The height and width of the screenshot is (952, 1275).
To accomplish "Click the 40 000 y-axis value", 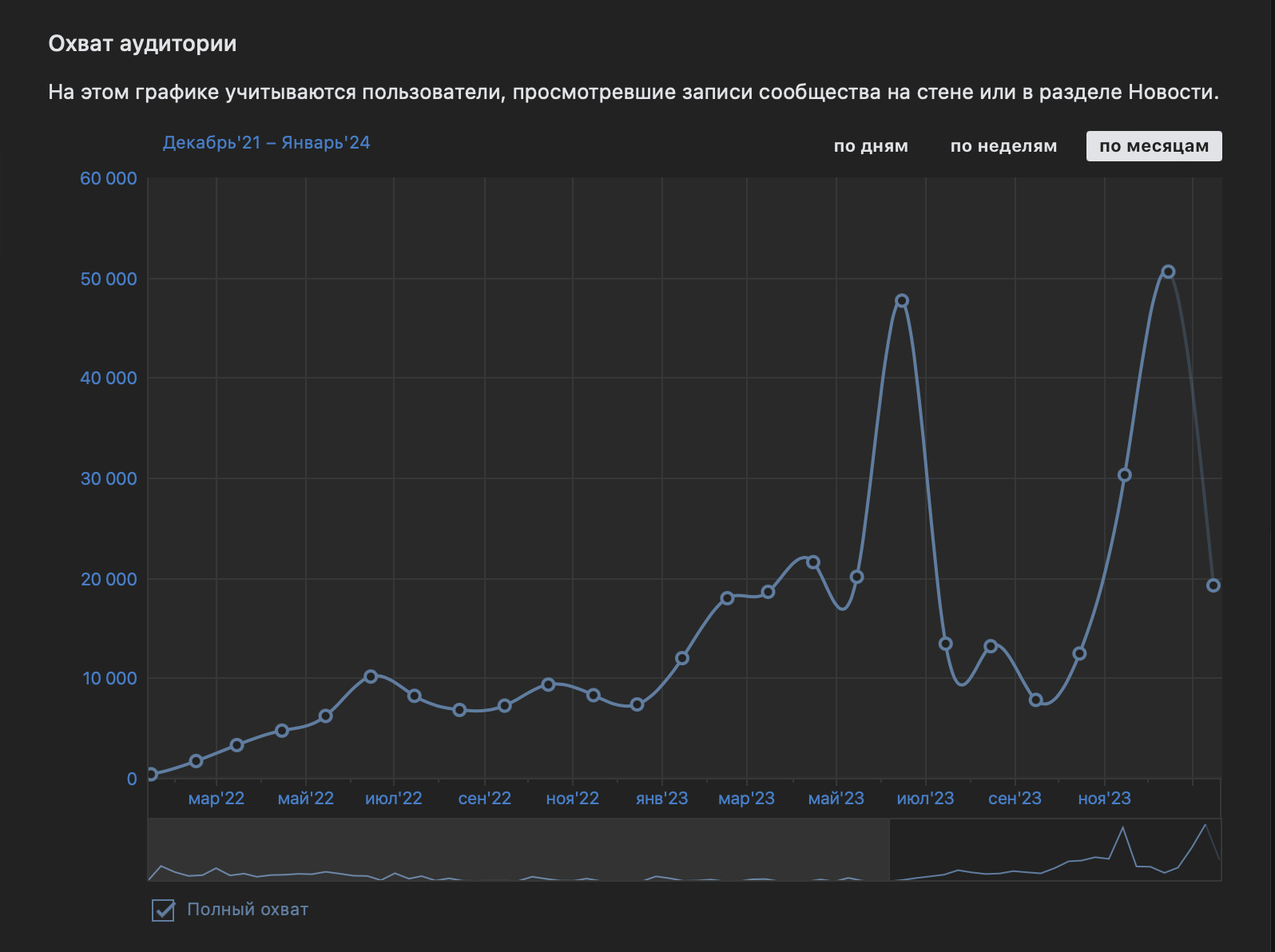I will click(x=109, y=379).
